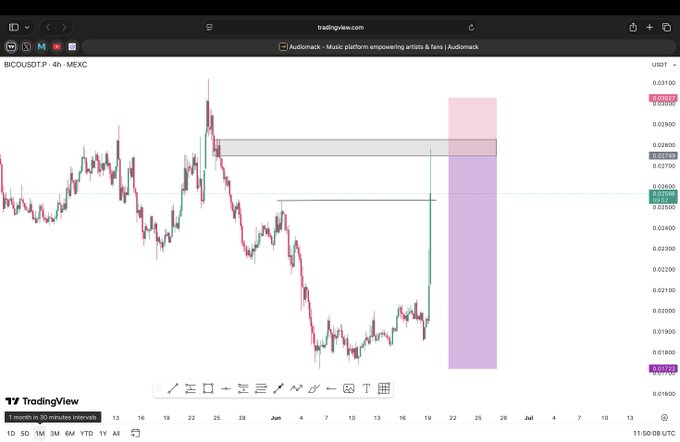Insert an image with the picture tool

pos(349,389)
